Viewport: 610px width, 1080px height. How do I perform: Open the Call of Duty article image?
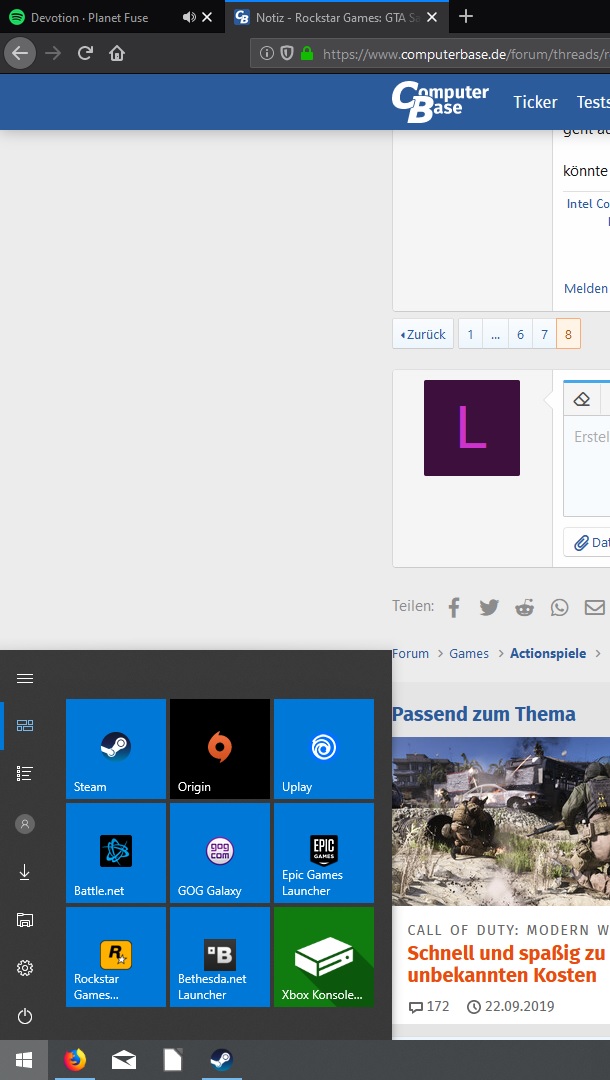(501, 821)
